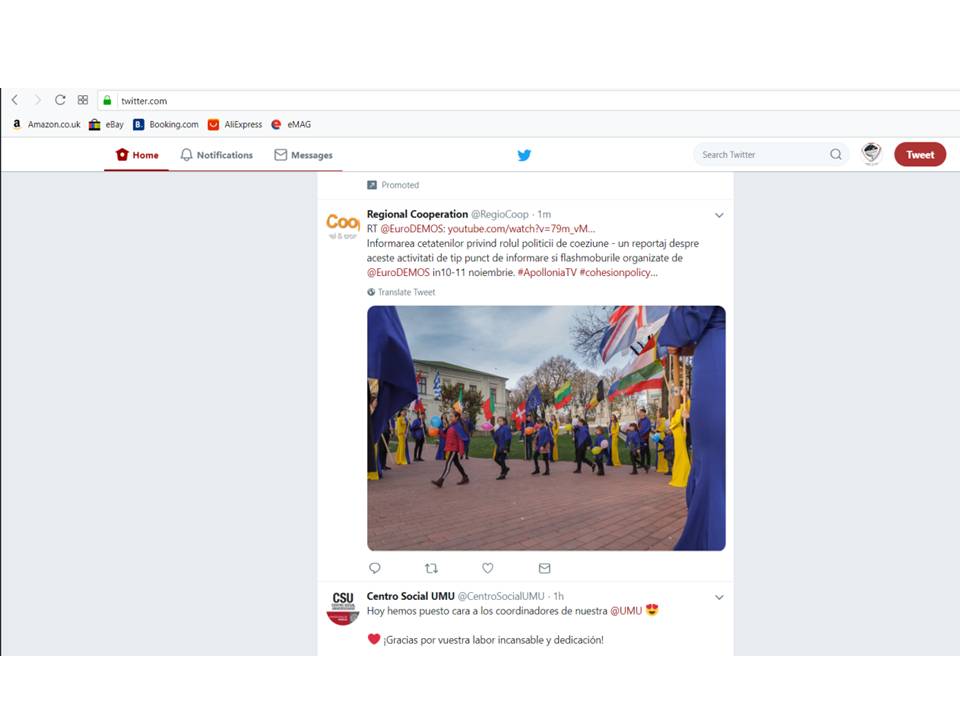Screen dimensions: 960x720
Task: Click the Promoted arrow icon
Action: click(372, 185)
